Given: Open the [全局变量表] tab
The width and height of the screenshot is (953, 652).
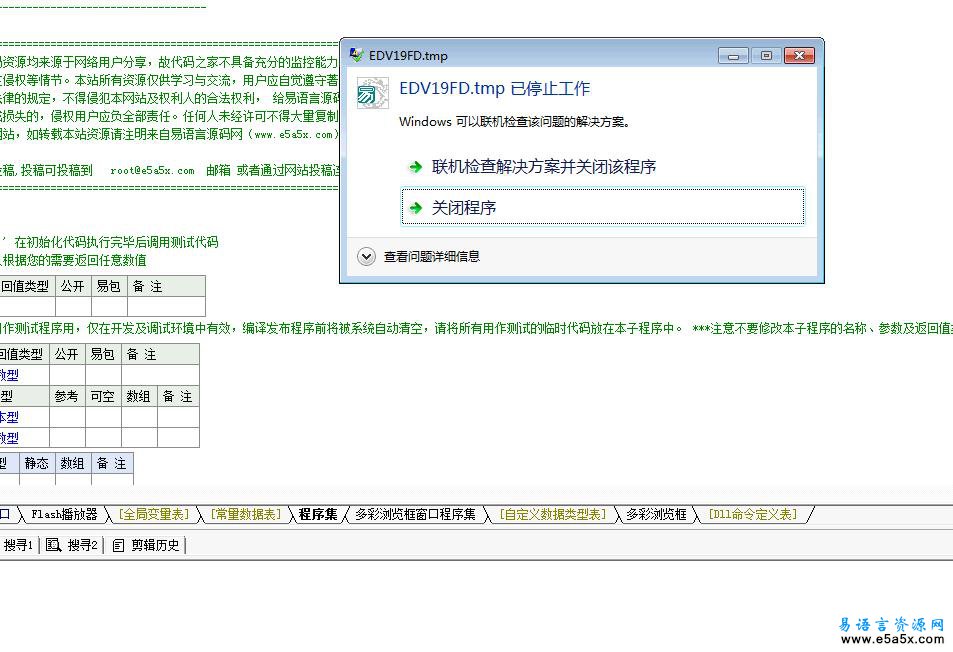Looking at the screenshot, I should (154, 514).
